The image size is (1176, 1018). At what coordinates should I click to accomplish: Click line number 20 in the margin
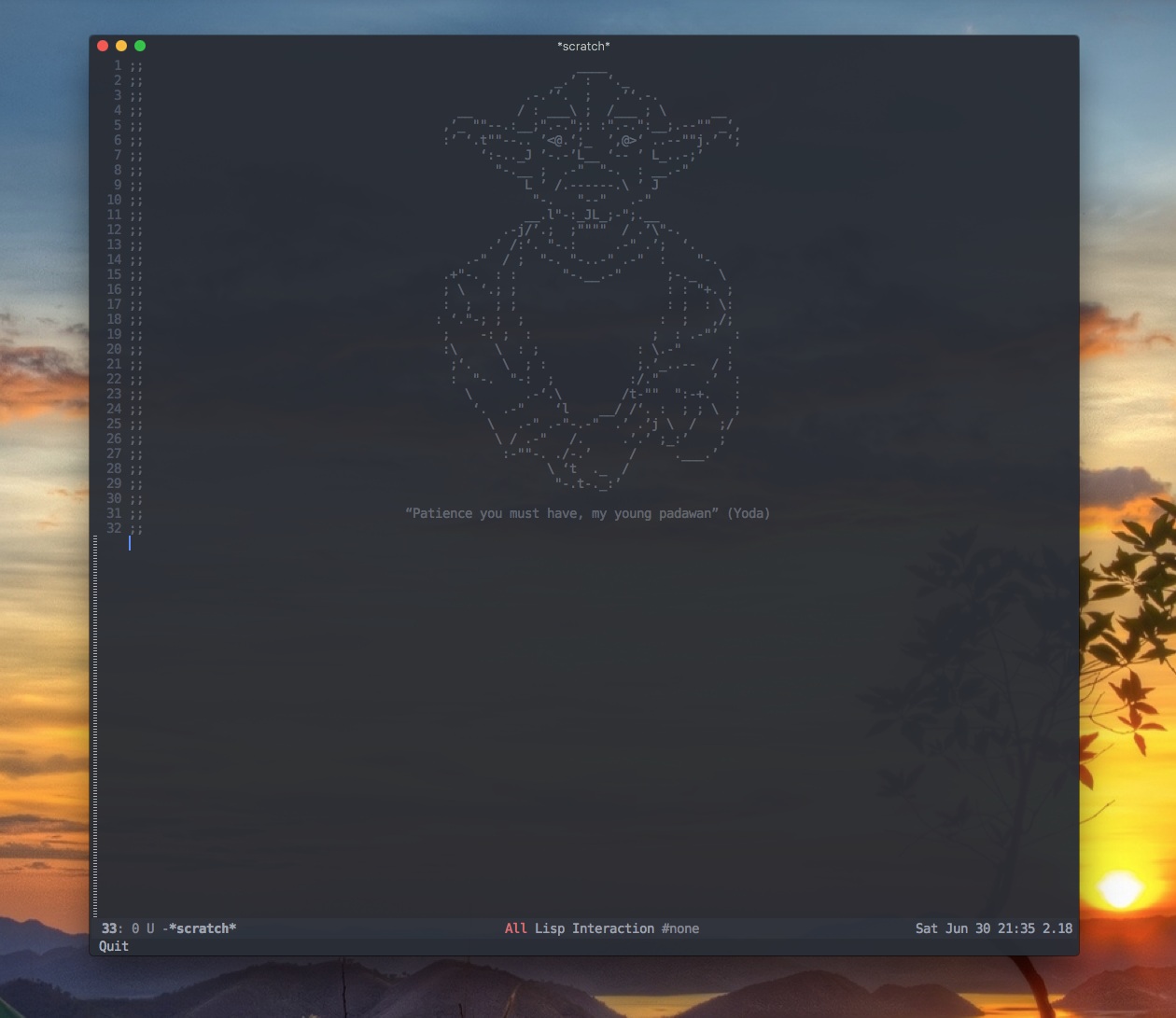click(x=114, y=349)
